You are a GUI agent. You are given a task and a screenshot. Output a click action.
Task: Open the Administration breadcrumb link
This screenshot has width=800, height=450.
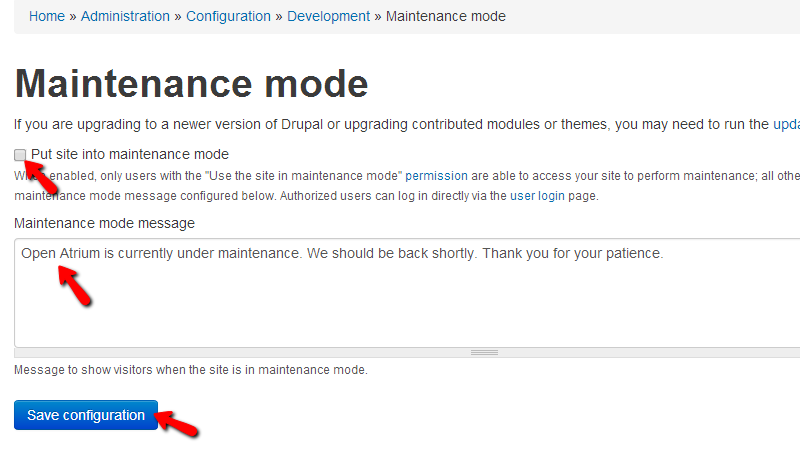click(125, 16)
